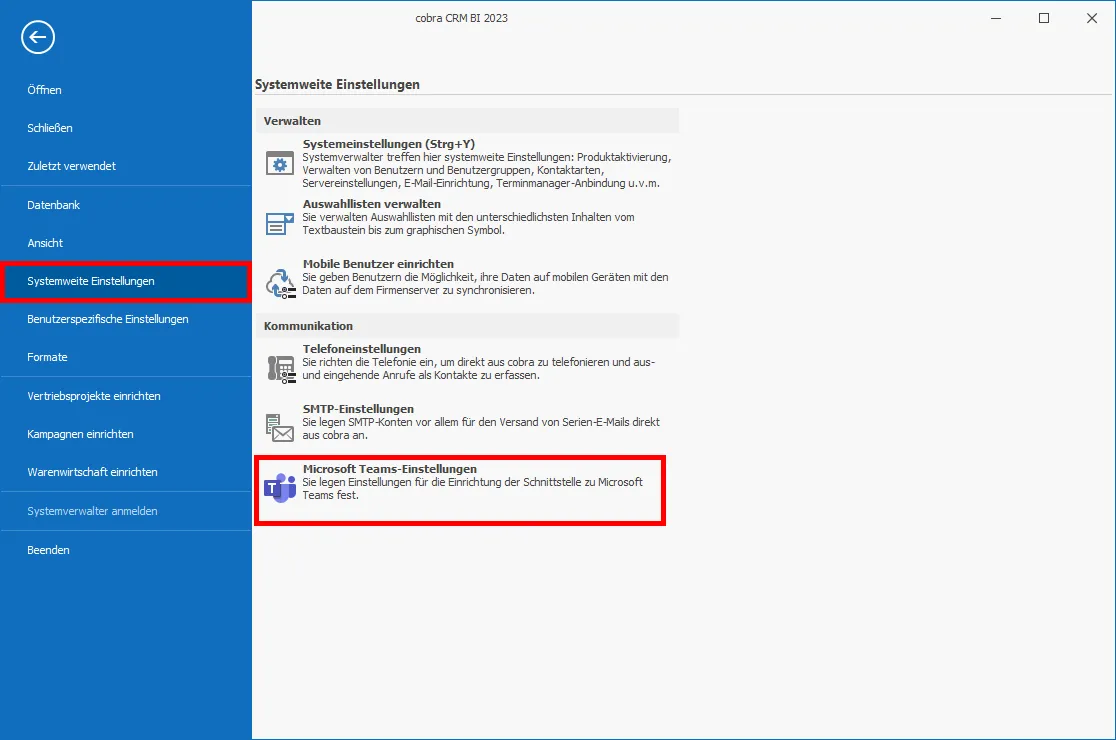
Task: Go to Datenbank section
Action: click(x=53, y=205)
